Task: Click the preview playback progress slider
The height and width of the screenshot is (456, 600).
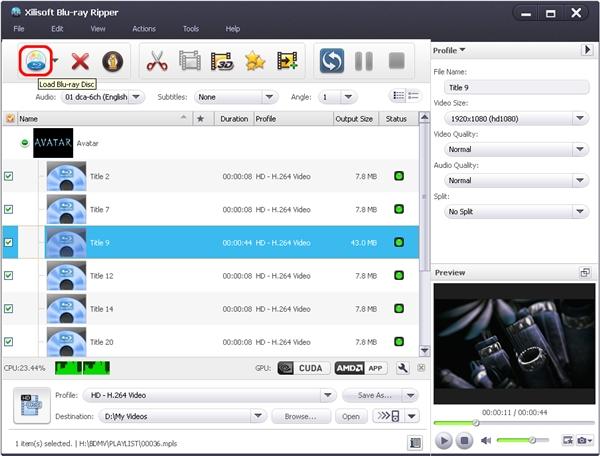Action: coord(514,423)
